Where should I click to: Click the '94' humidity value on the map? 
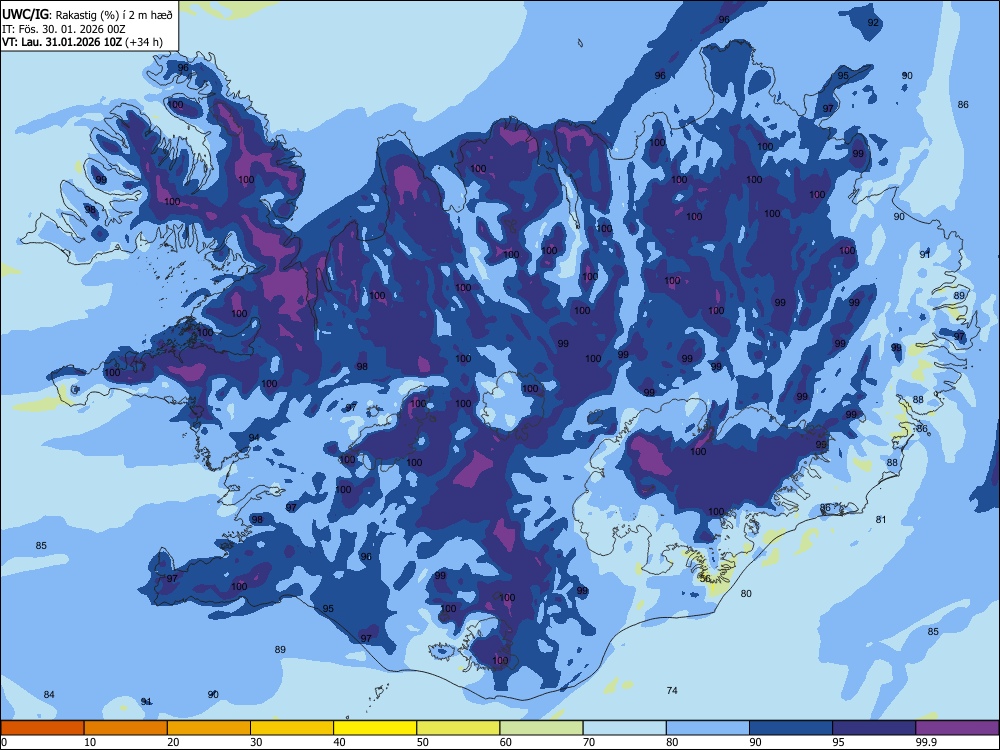[254, 437]
